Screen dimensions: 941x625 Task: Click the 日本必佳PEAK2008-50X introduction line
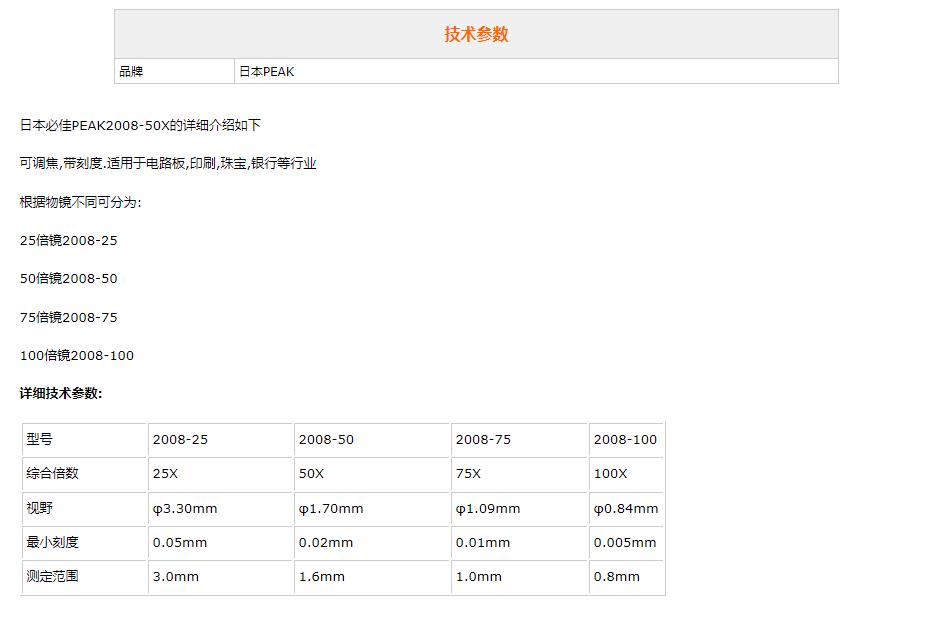(140, 125)
